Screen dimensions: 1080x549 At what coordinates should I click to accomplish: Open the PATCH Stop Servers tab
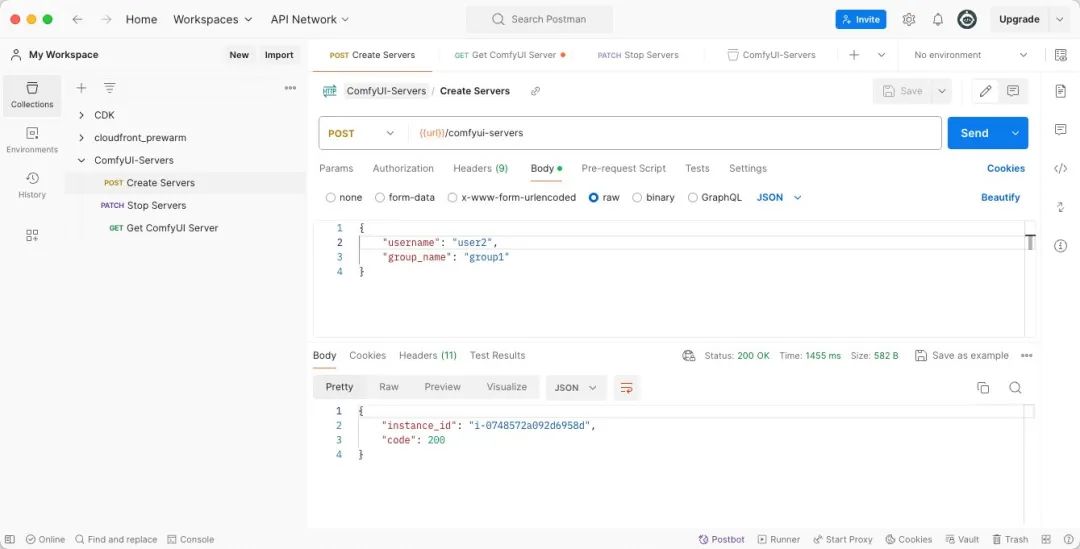click(x=638, y=55)
